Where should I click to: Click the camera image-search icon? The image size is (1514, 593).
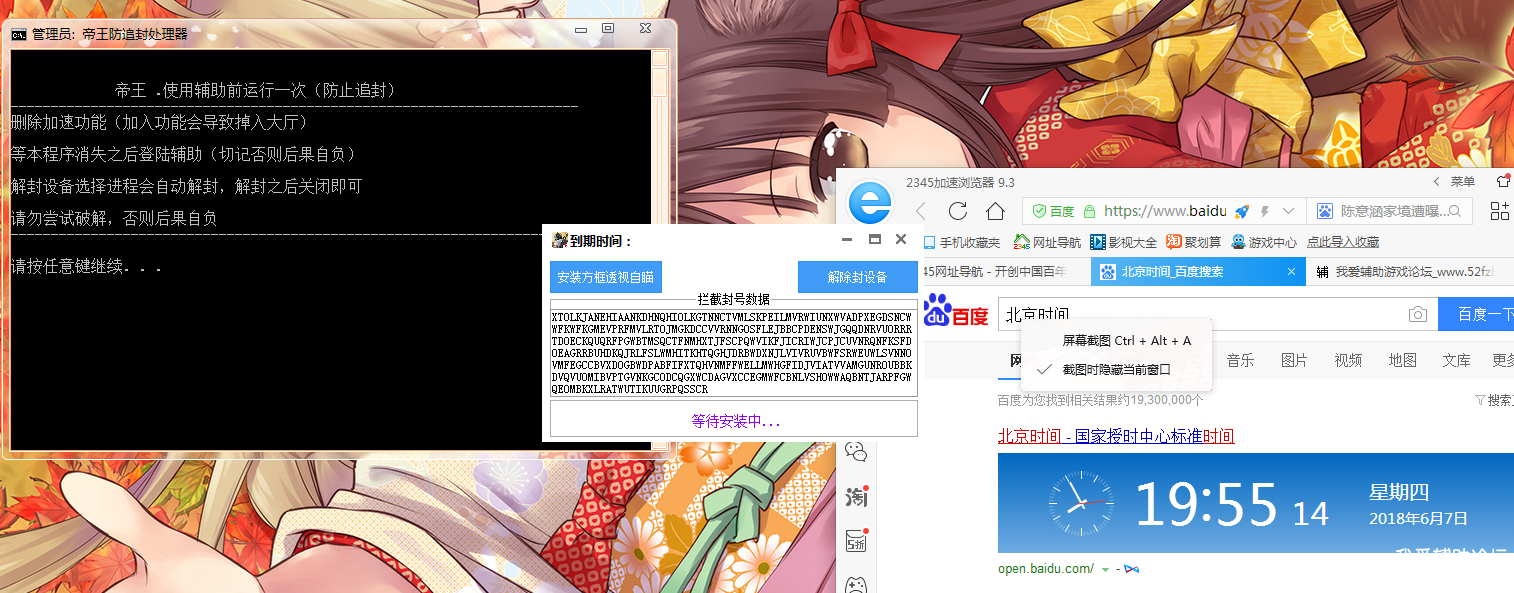pyautogui.click(x=1417, y=314)
